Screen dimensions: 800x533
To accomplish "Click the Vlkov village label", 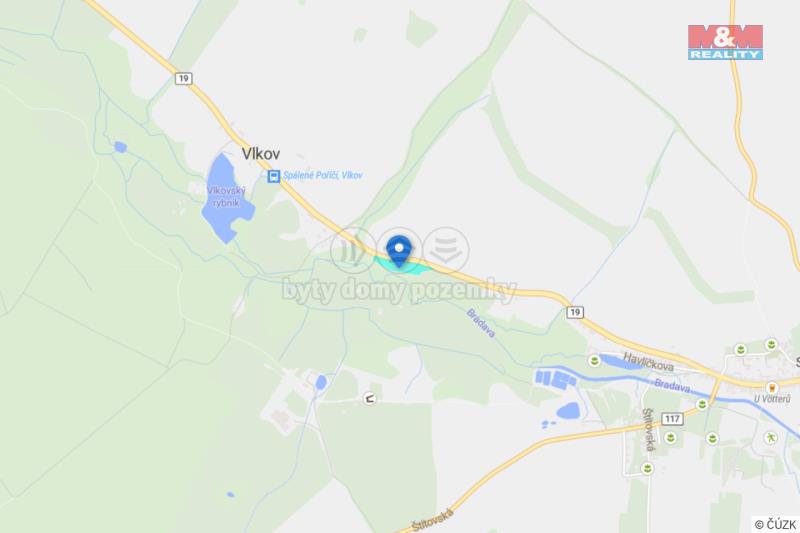I will [x=261, y=154].
